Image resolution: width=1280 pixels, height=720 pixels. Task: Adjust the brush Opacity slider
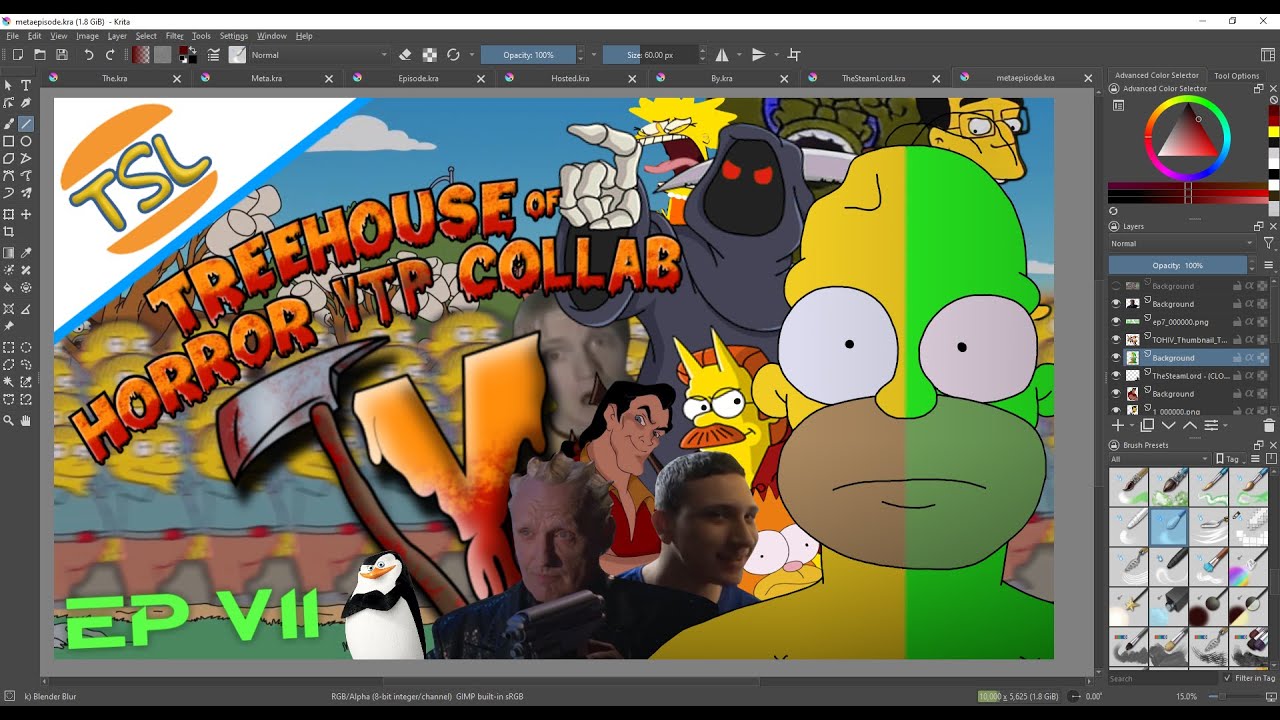click(x=528, y=55)
